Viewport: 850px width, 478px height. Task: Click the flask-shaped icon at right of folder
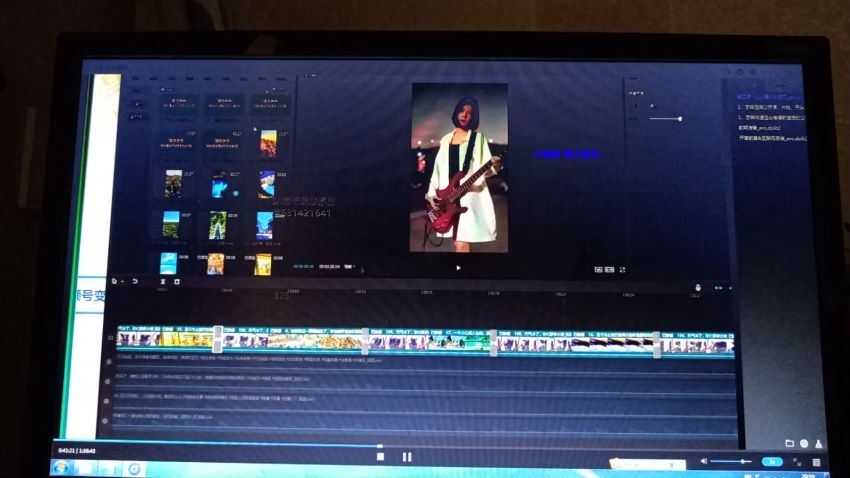point(819,444)
